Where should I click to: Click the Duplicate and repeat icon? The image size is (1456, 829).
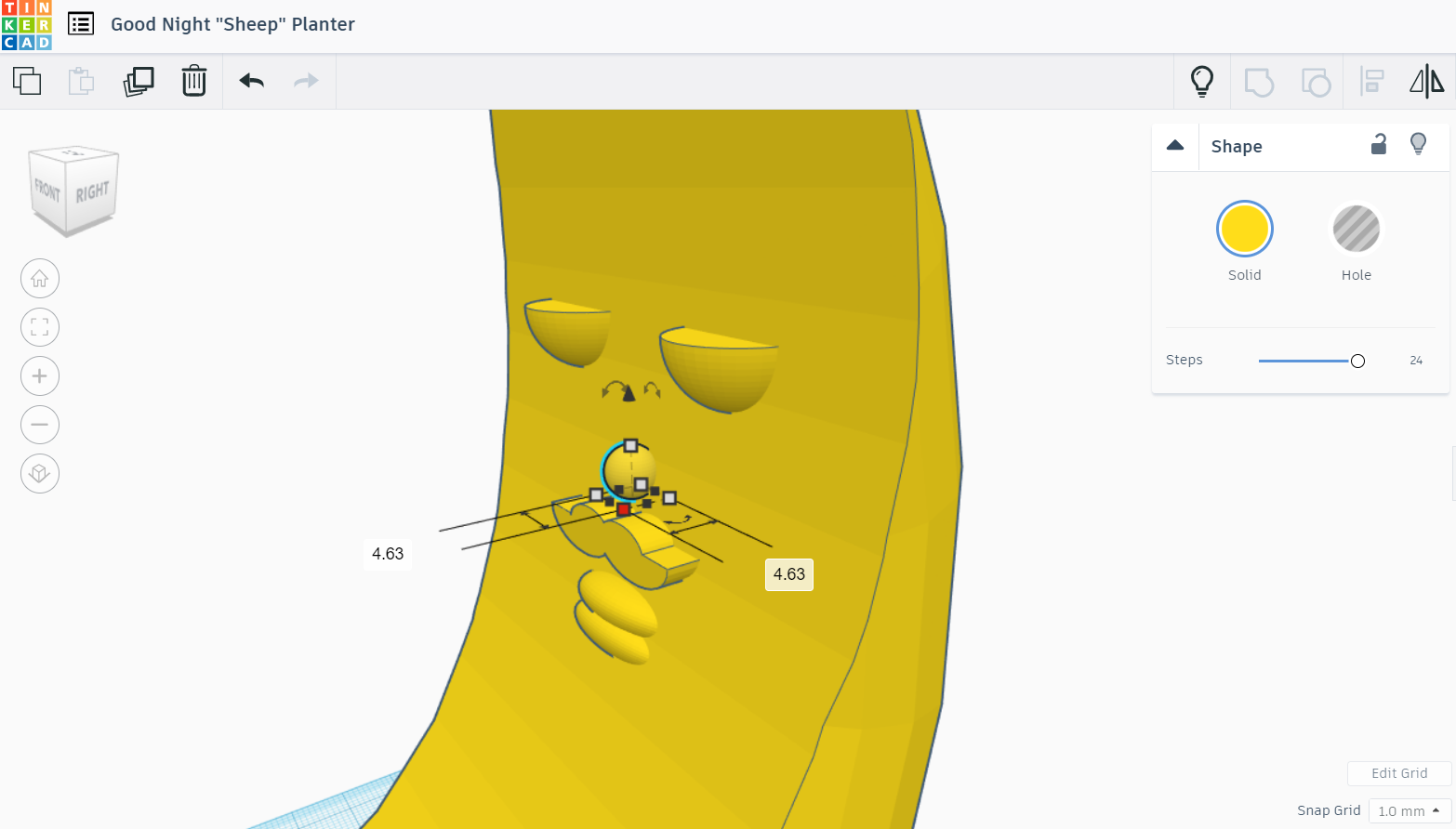139,82
